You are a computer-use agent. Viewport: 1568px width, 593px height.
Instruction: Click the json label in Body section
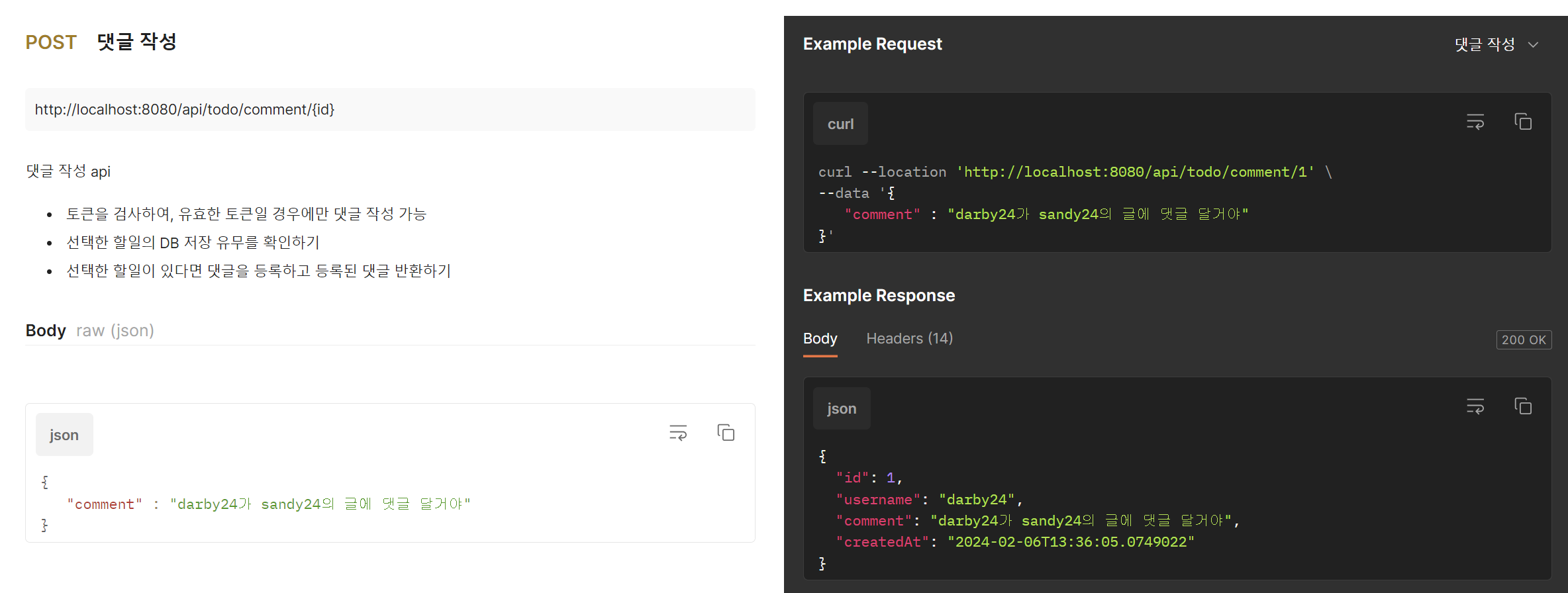pos(64,435)
